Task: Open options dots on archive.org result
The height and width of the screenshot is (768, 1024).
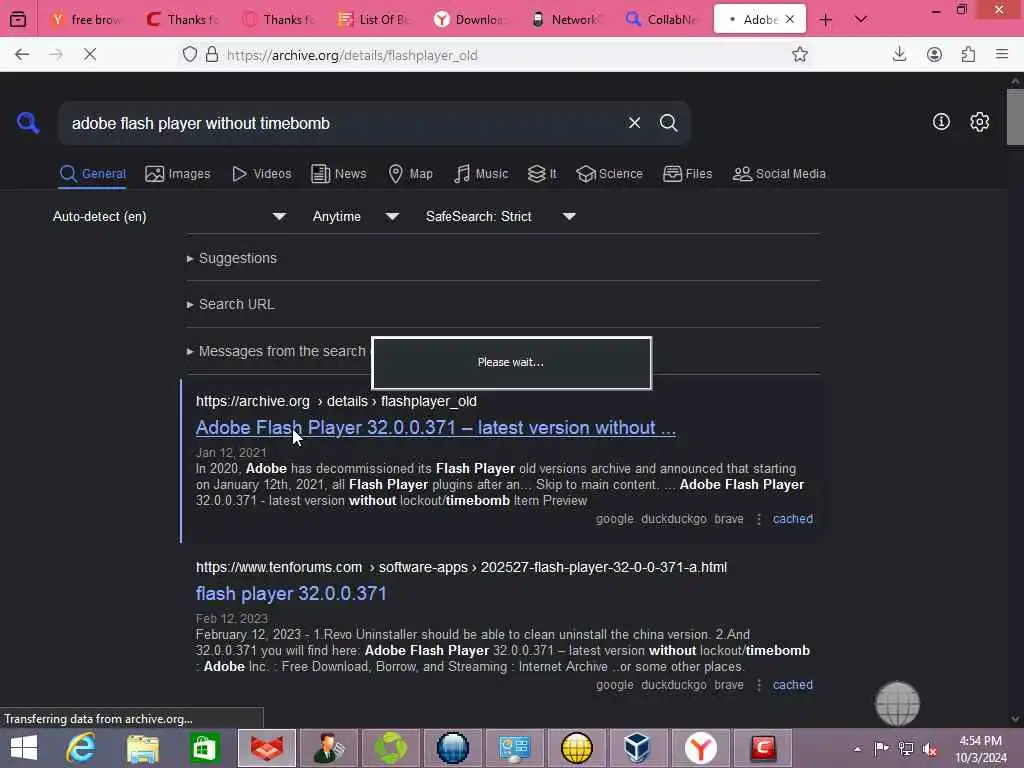Action: tap(758, 519)
